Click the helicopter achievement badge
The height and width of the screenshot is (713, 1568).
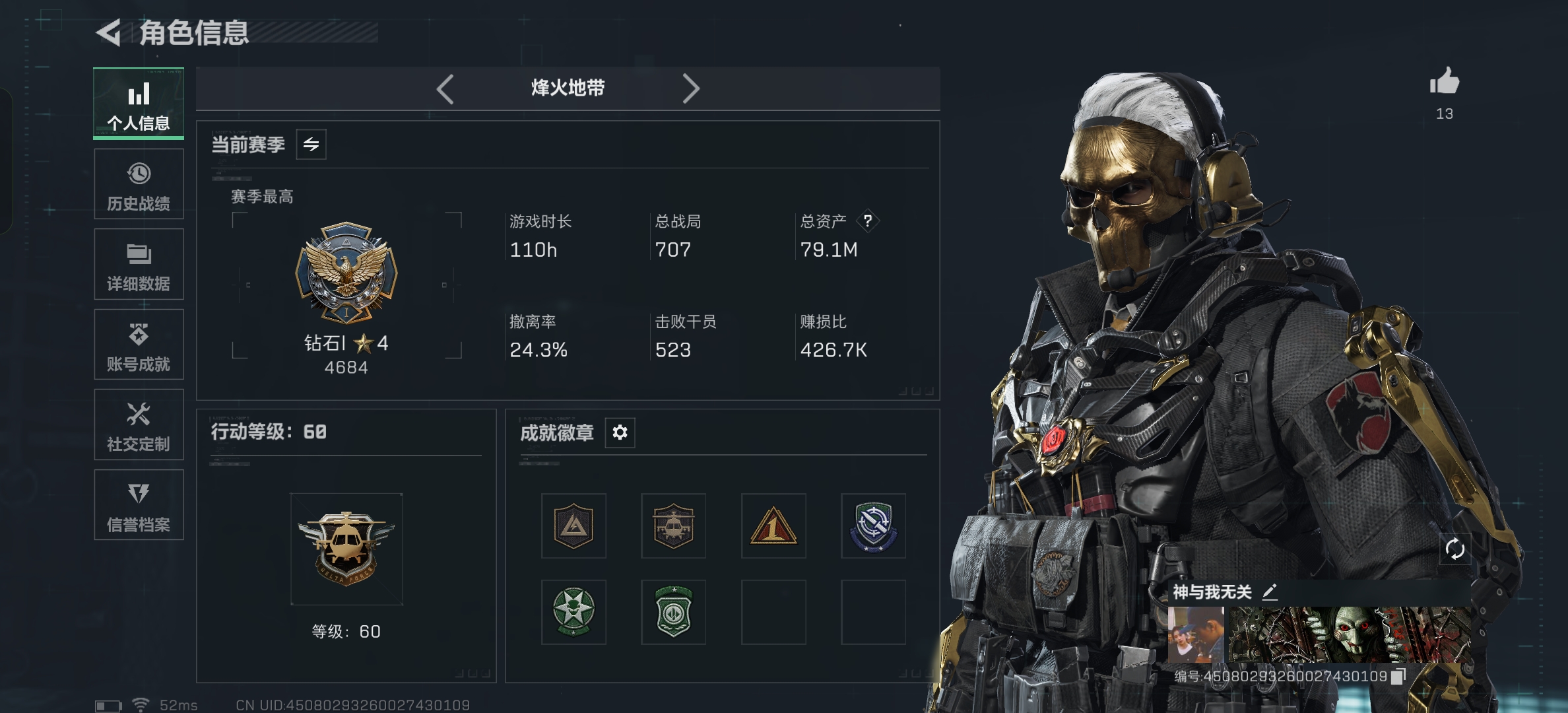coord(673,526)
